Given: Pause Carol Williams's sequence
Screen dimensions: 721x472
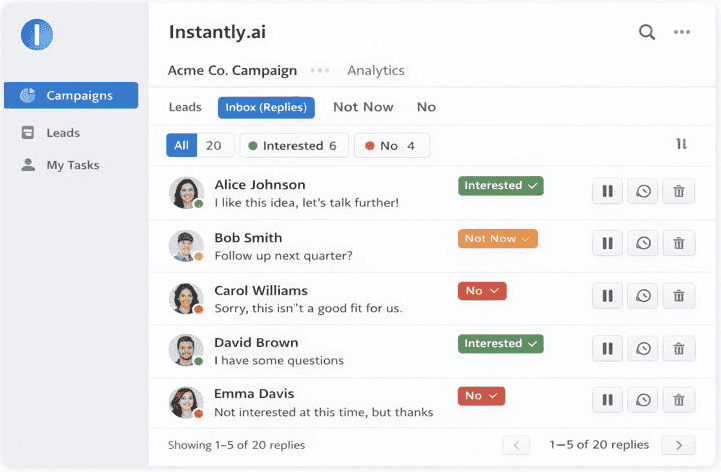Looking at the screenshot, I should (607, 296).
